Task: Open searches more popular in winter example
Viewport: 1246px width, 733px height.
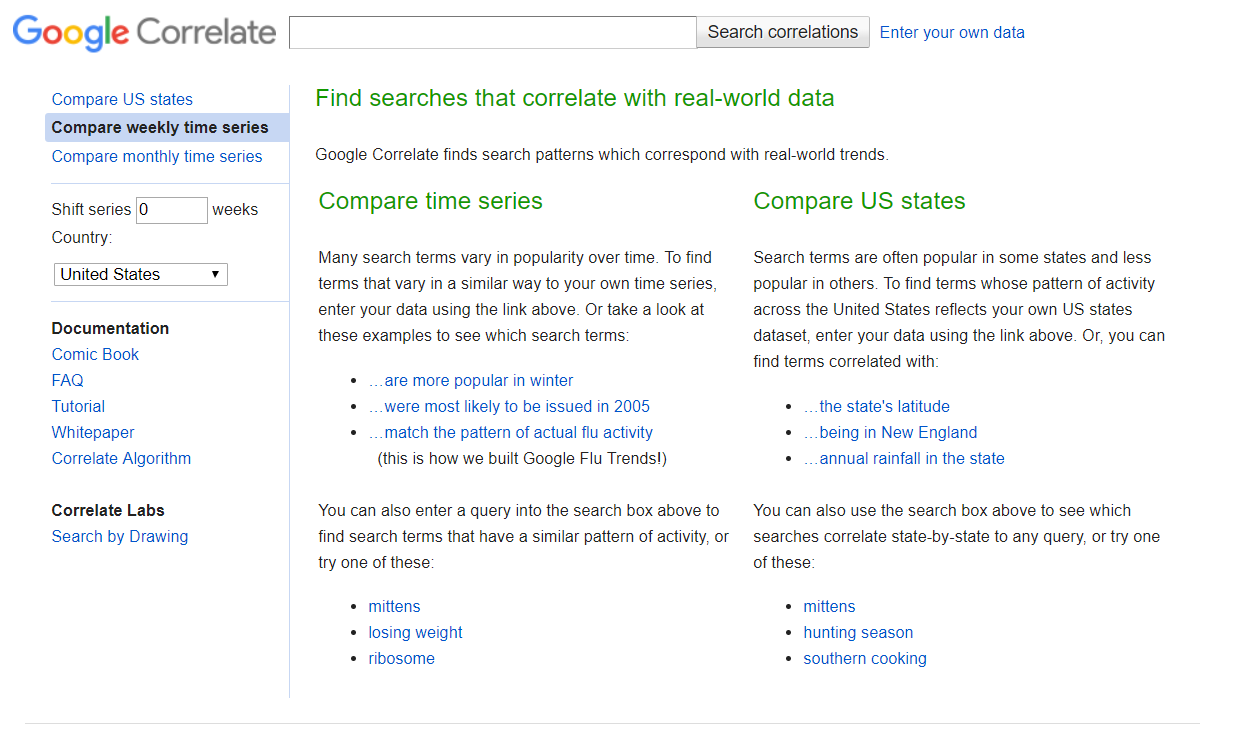Action: (x=471, y=380)
